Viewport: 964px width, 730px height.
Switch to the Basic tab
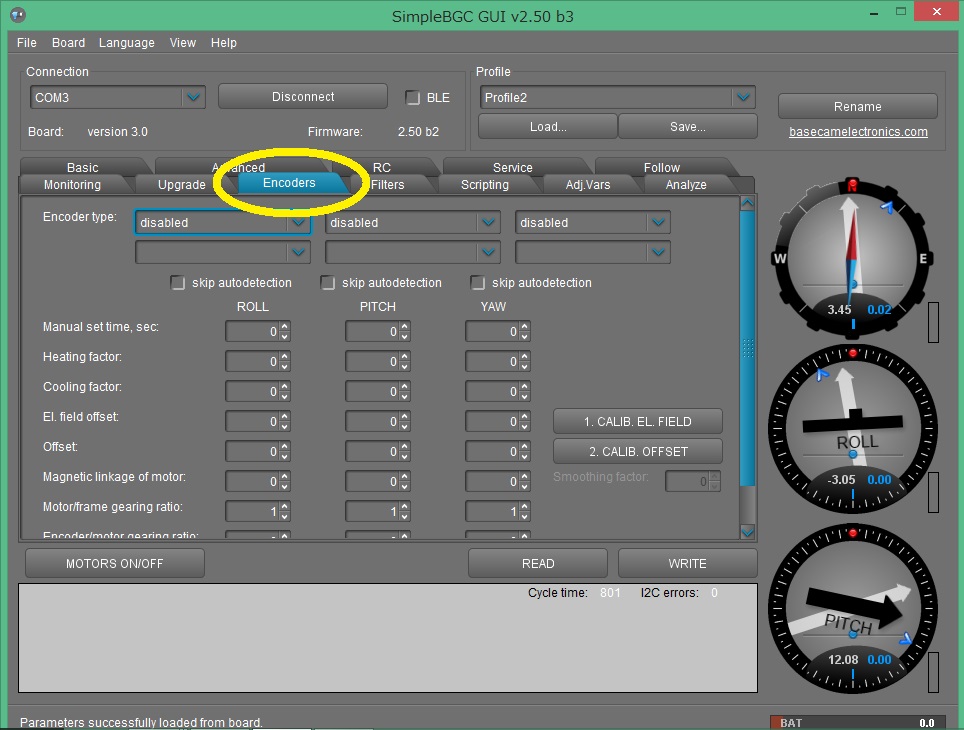click(82, 167)
